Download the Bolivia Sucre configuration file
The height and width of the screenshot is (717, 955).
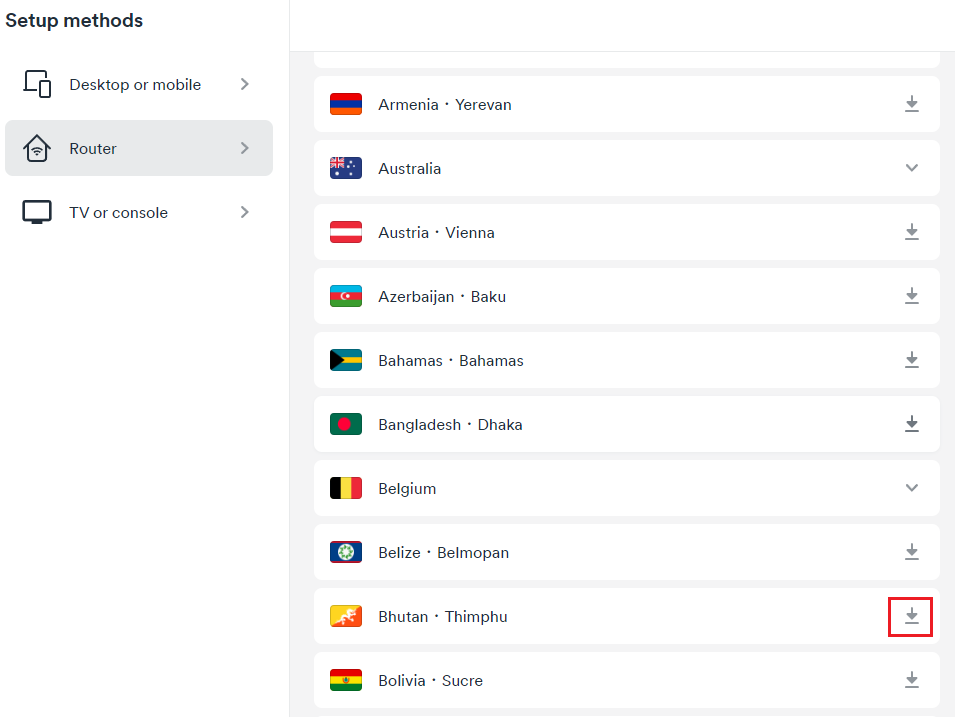(x=911, y=680)
